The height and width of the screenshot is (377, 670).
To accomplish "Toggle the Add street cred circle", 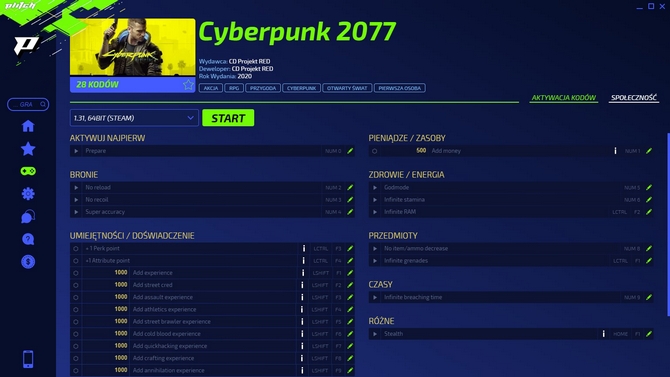I will [x=76, y=285].
